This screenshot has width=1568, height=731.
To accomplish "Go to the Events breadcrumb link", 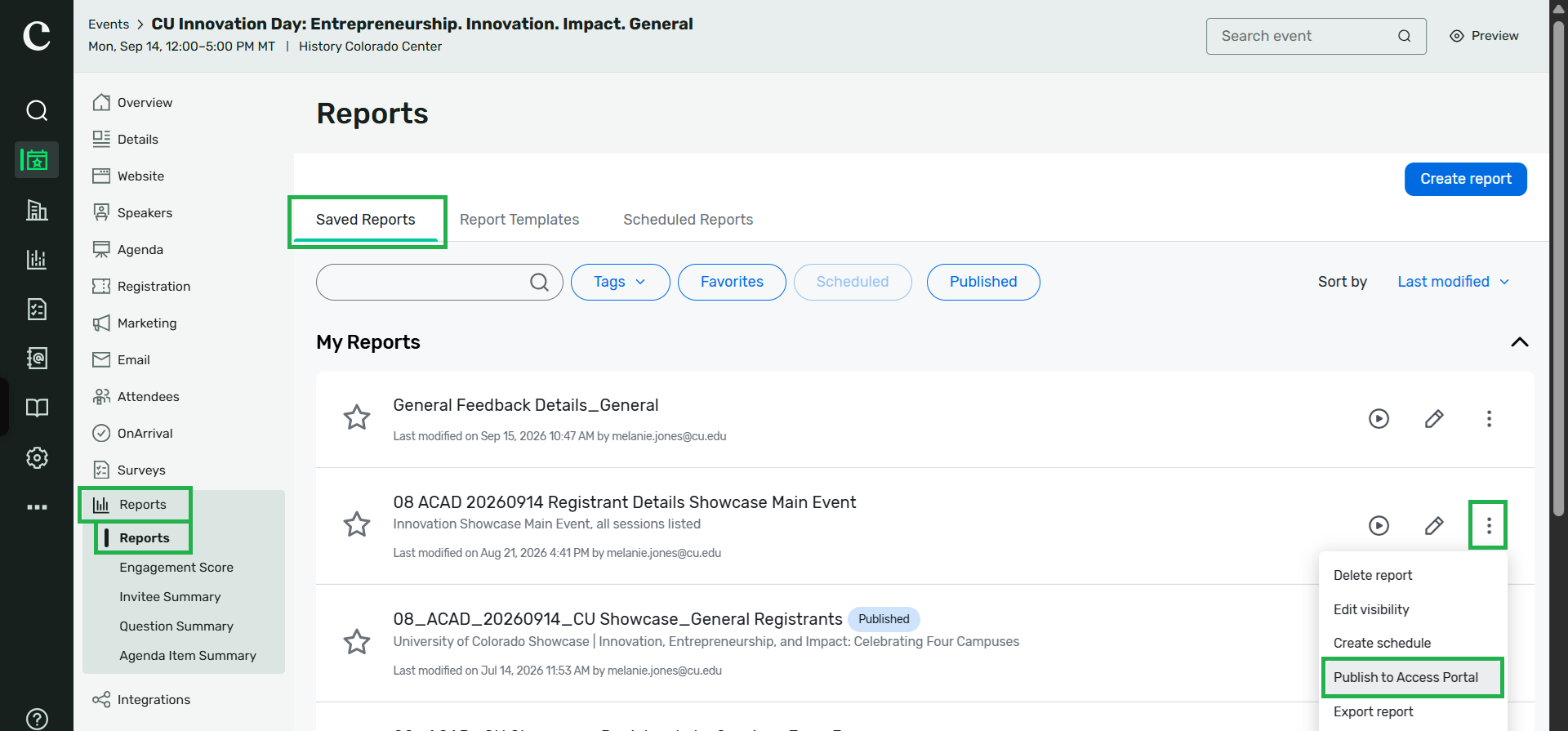I will (x=109, y=25).
